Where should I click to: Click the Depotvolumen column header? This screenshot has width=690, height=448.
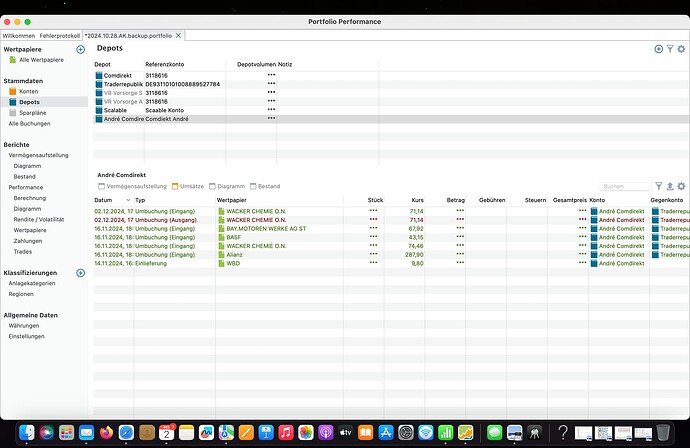[x=256, y=64]
